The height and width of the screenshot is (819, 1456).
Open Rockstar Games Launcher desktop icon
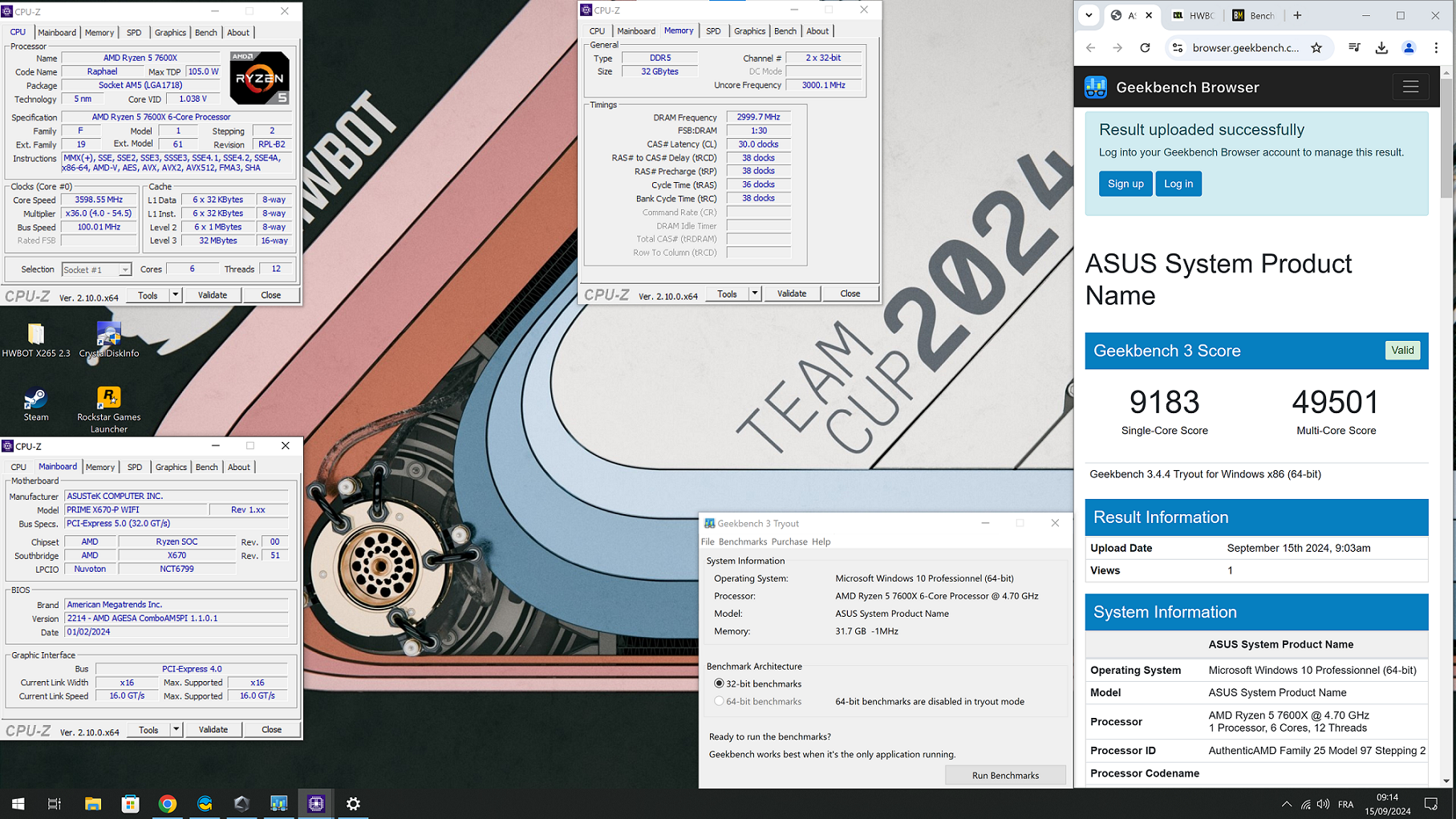pyautogui.click(x=108, y=409)
